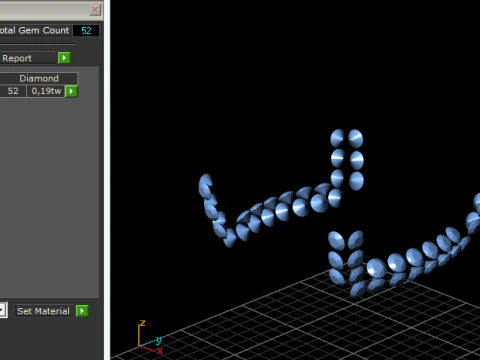
Task: Click the green arrow next to Set Material
Action: click(82, 311)
